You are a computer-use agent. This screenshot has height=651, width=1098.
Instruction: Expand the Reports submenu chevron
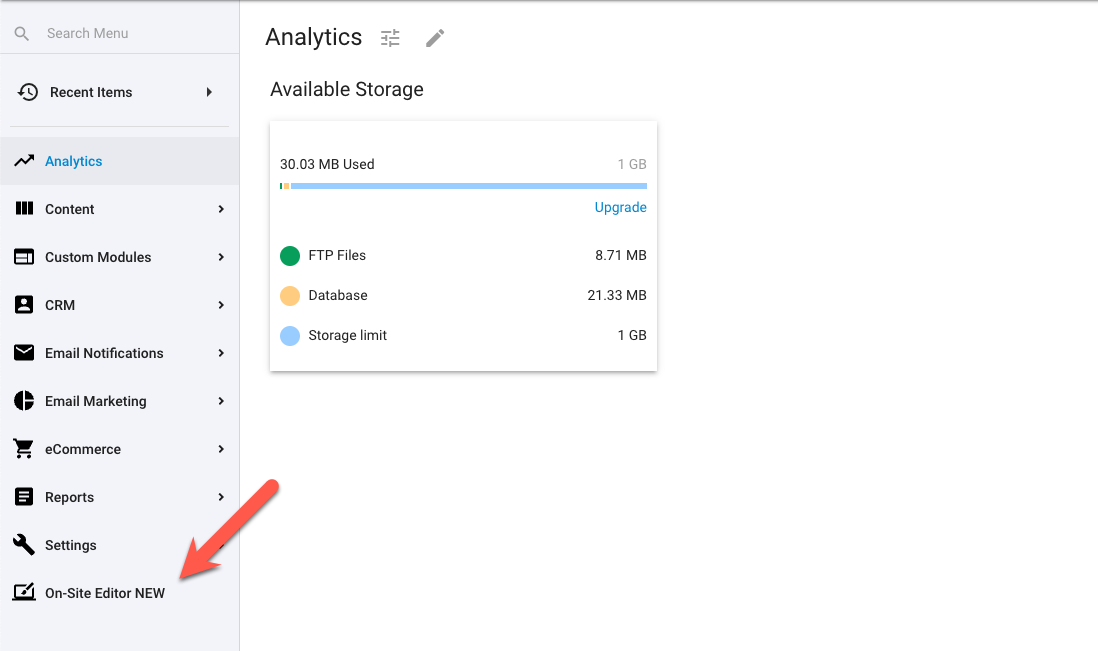(x=221, y=497)
